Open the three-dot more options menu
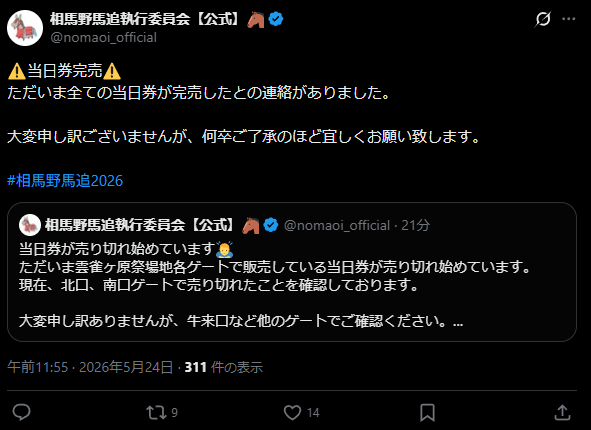This screenshot has width=591, height=430. tap(569, 19)
